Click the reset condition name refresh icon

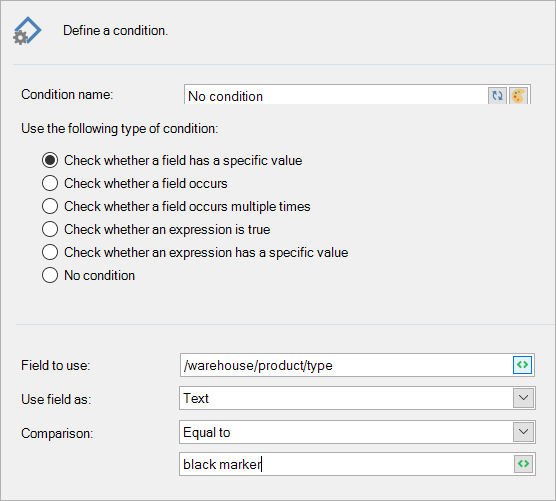(x=497, y=96)
